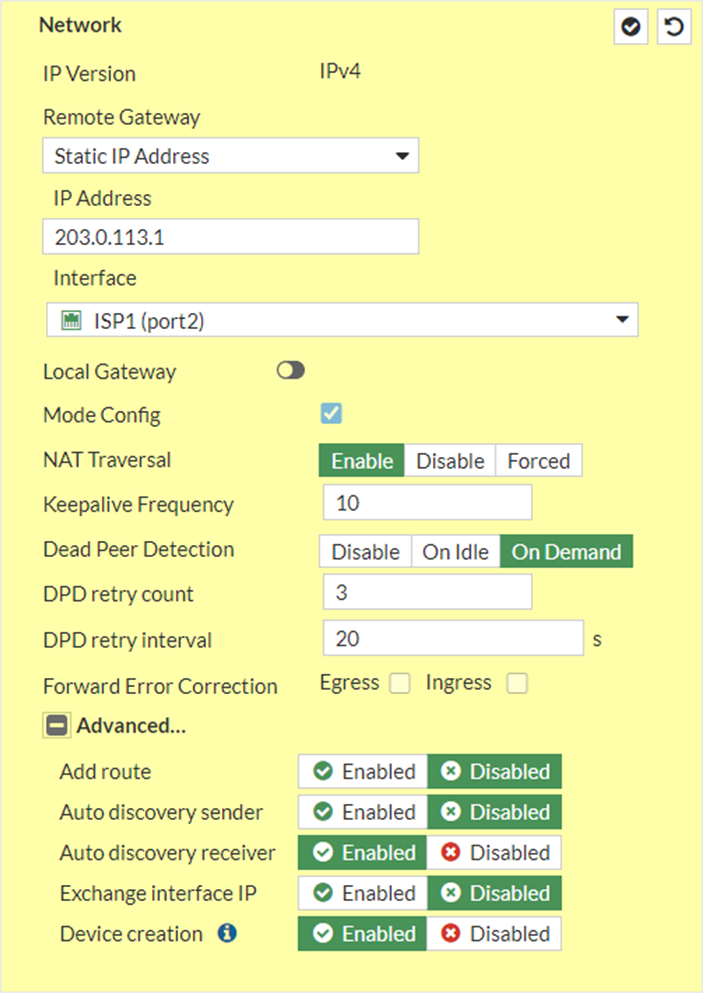Check the Ingress forward error correction box
Viewport: 703px width, 993px height.
[x=517, y=683]
